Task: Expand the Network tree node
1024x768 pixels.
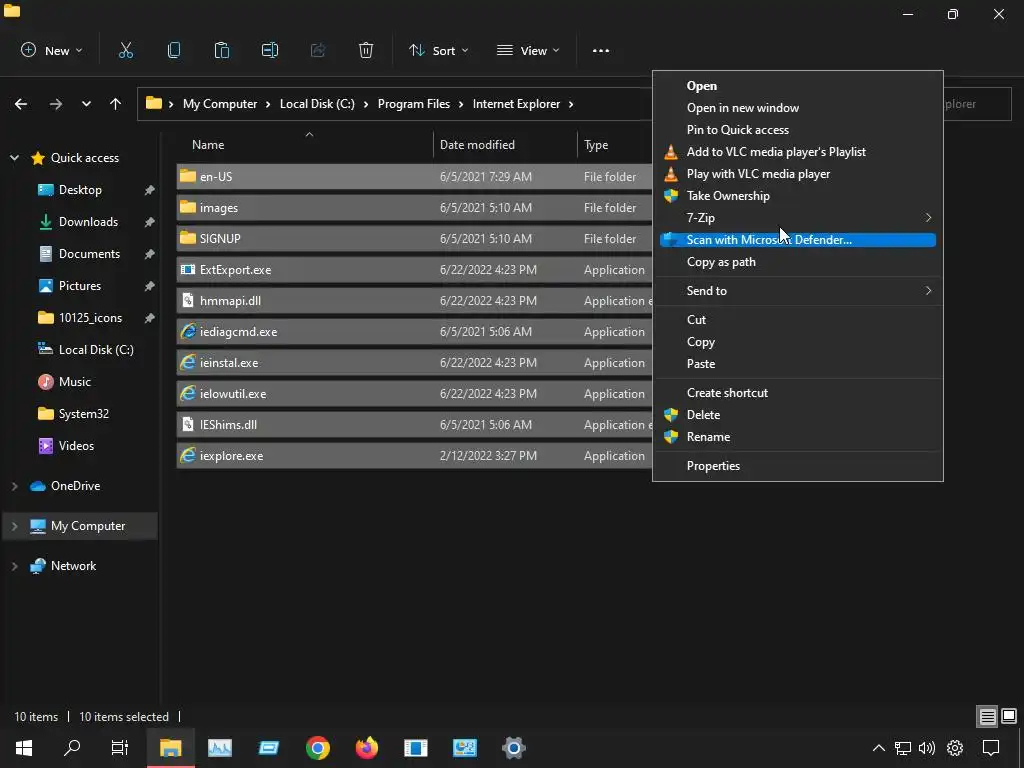Action: [x=14, y=566]
